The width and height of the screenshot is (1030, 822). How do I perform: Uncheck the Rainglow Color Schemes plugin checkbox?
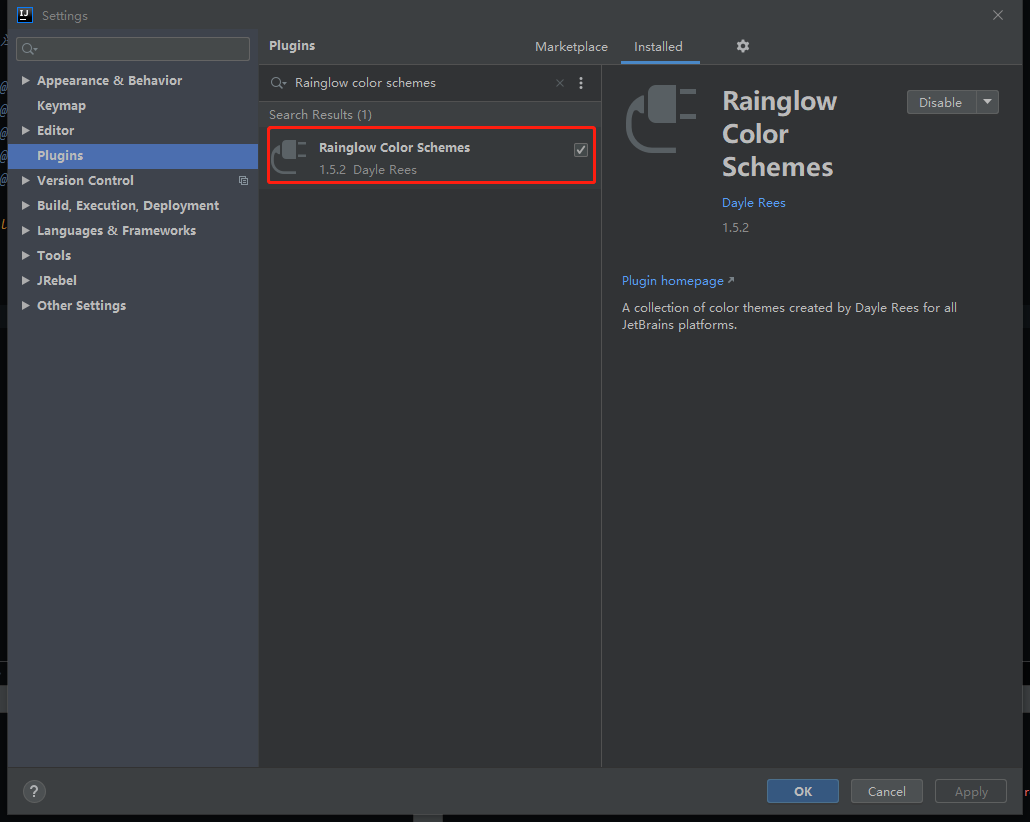tap(581, 150)
